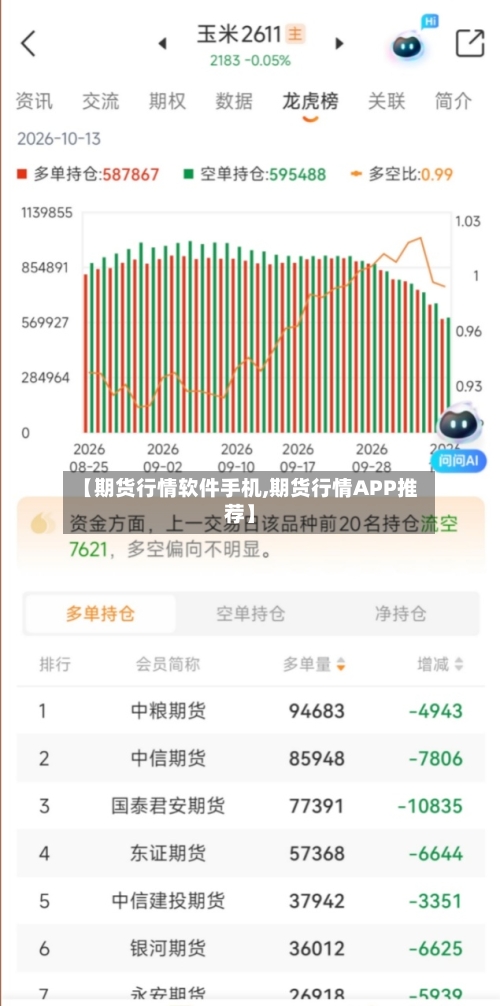This screenshot has width=500, height=1006.
Task: Tap the date 2026-10-13
Action: coord(58,139)
